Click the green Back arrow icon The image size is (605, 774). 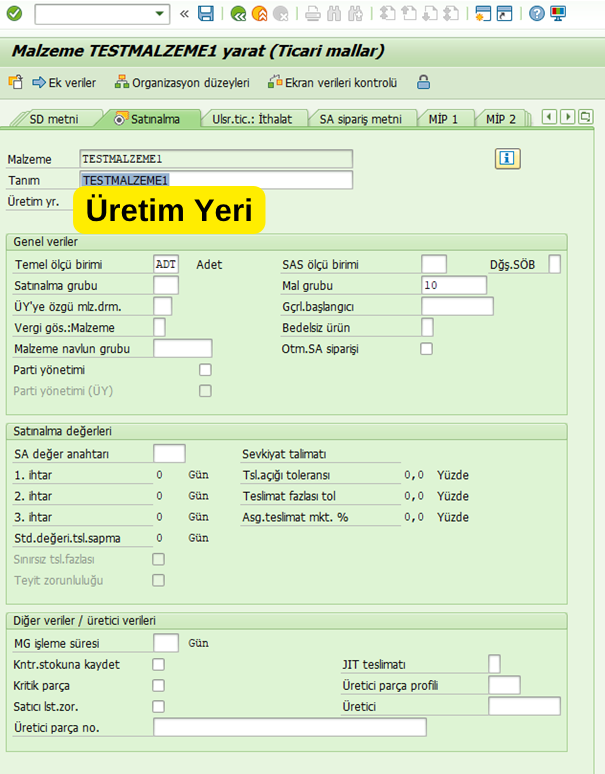(238, 14)
